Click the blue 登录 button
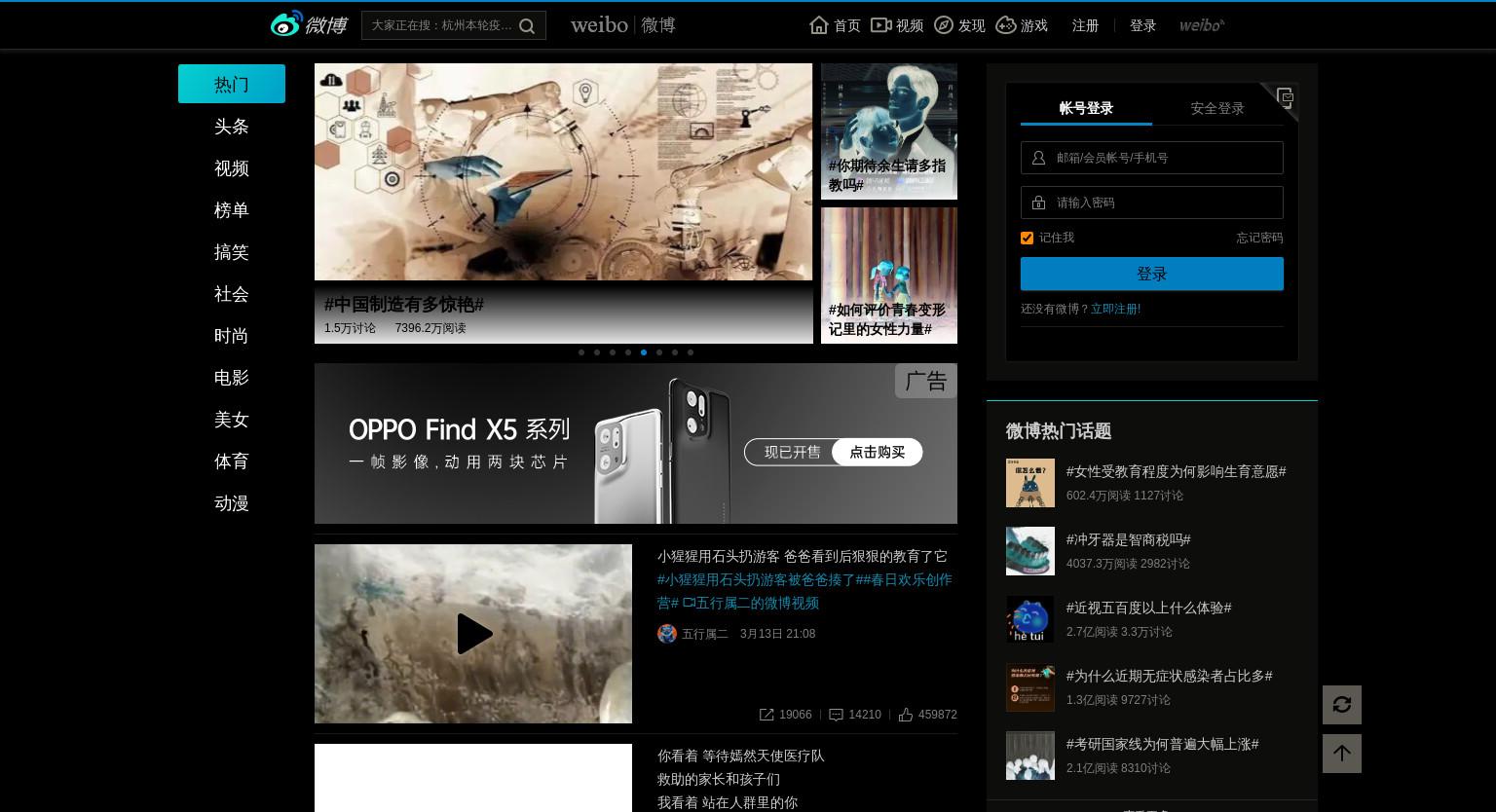Image resolution: width=1496 pixels, height=812 pixels. [x=1152, y=274]
